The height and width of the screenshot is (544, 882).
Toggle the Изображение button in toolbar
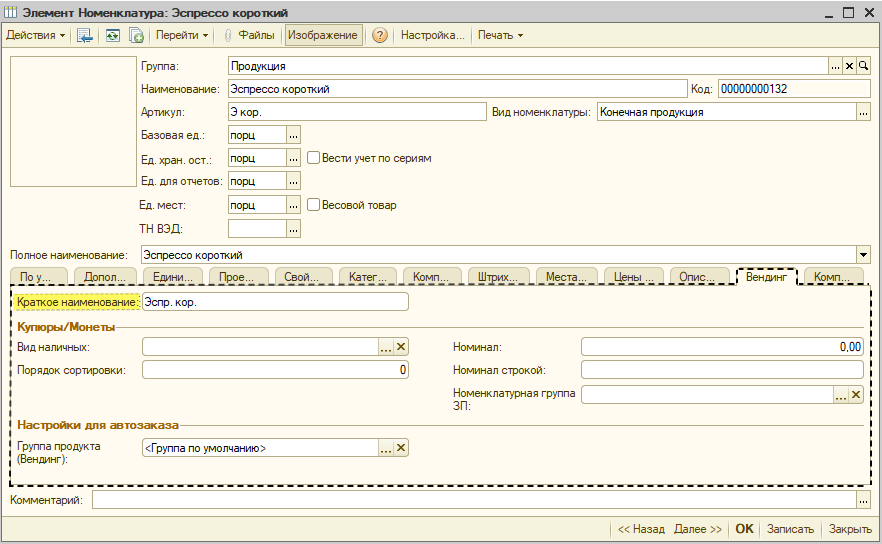pos(323,35)
